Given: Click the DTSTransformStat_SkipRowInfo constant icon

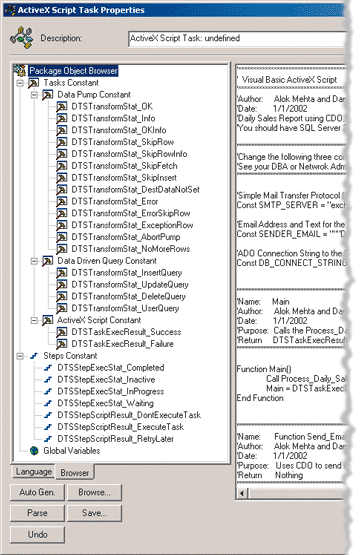Looking at the screenshot, I should pyautogui.click(x=62, y=154).
